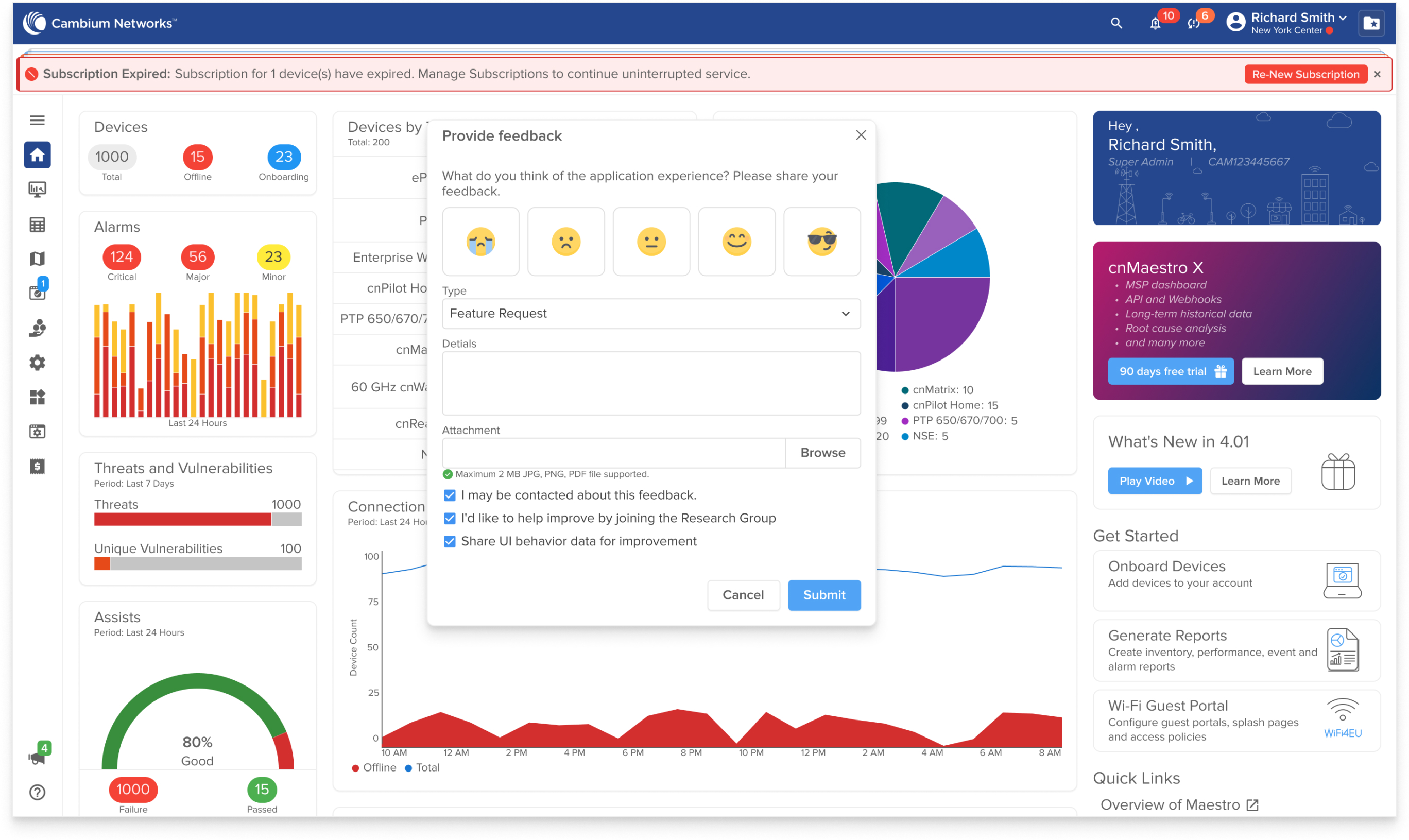1409x840 pixels.
Task: Open the map sidebar icon
Action: [x=38, y=259]
